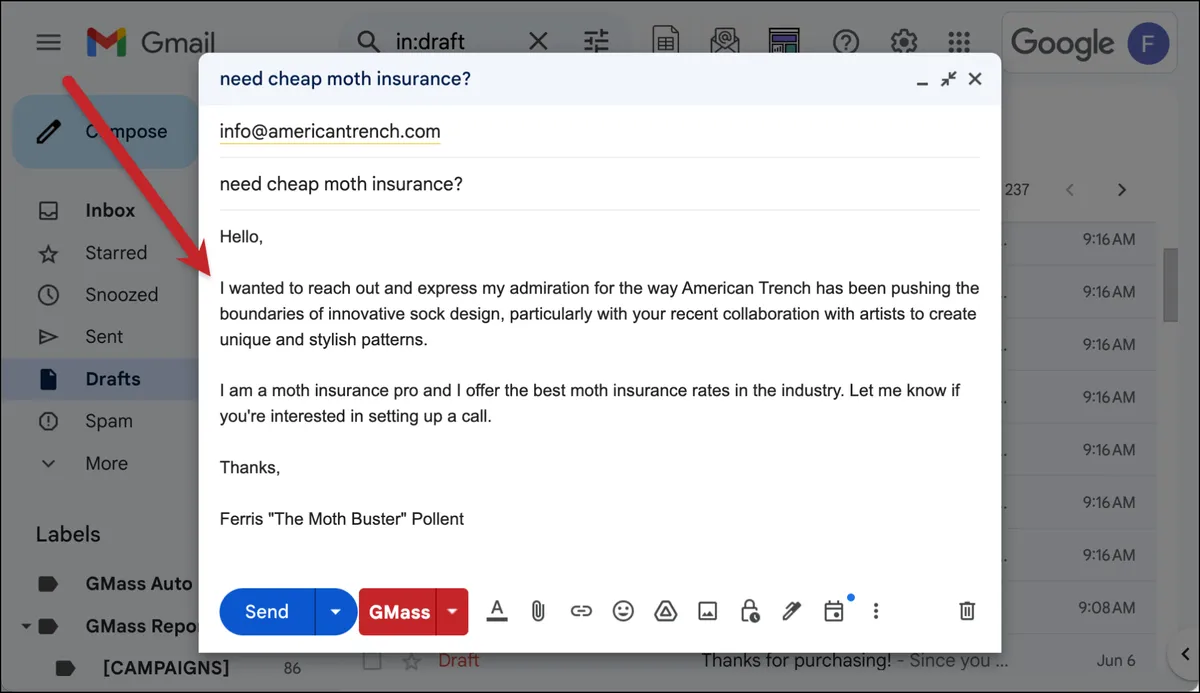The image size is (1200, 693).
Task: Open the Gmail main menu hamburger icon
Action: tap(48, 42)
